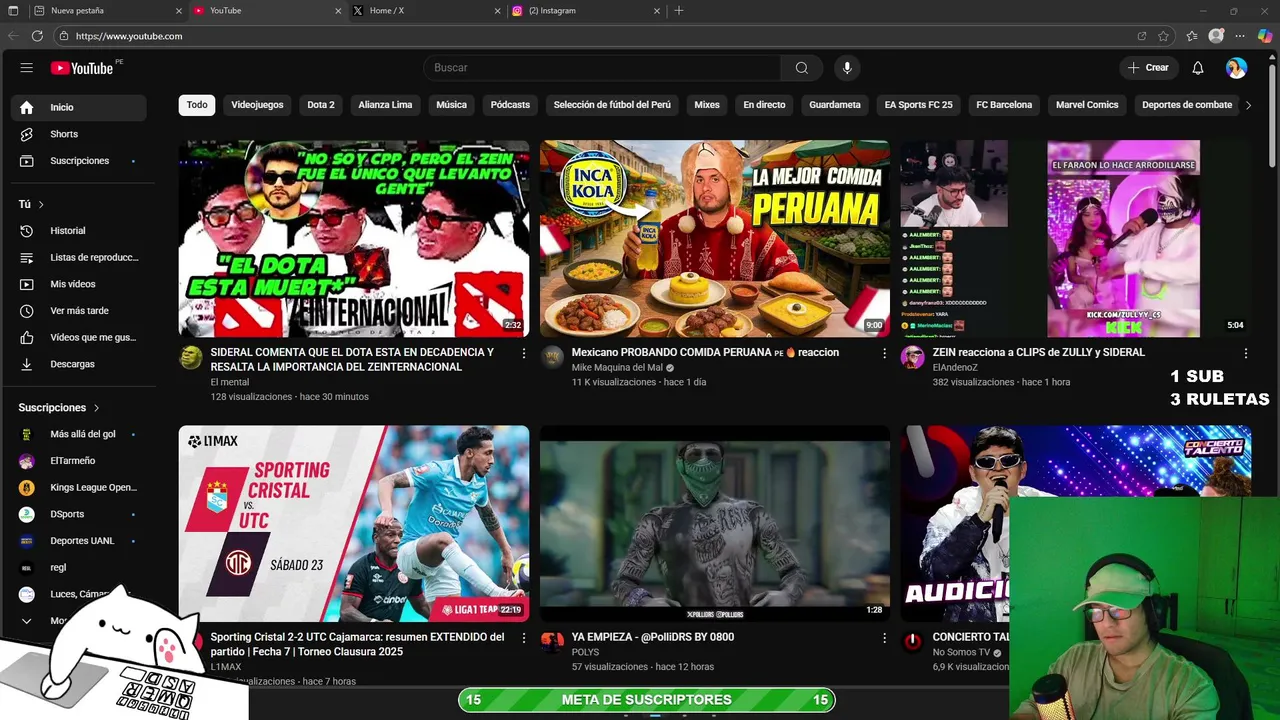
Task: Open Videos que me gustan
Action: (x=78, y=337)
